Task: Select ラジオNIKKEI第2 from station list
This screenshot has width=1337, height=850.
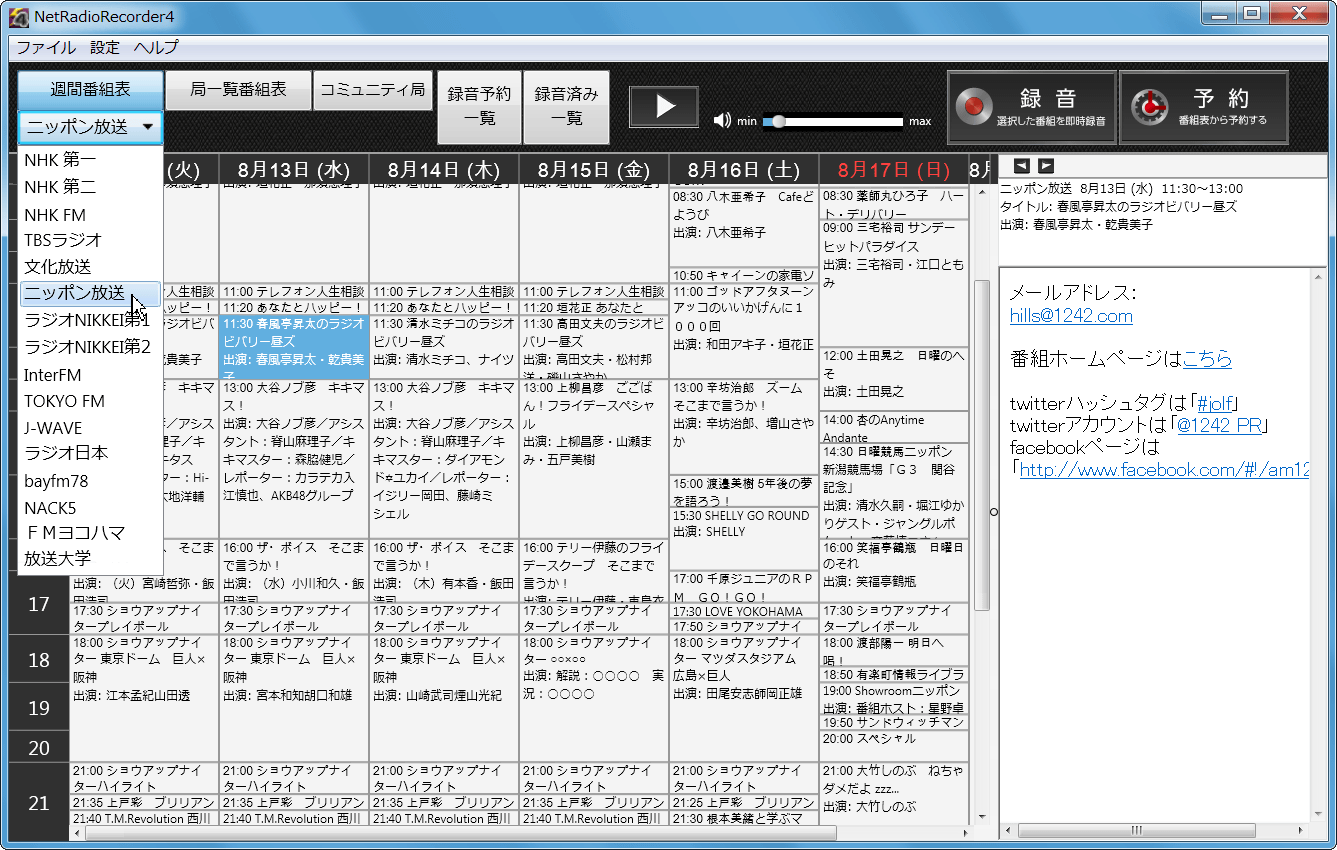Action: click(x=90, y=347)
